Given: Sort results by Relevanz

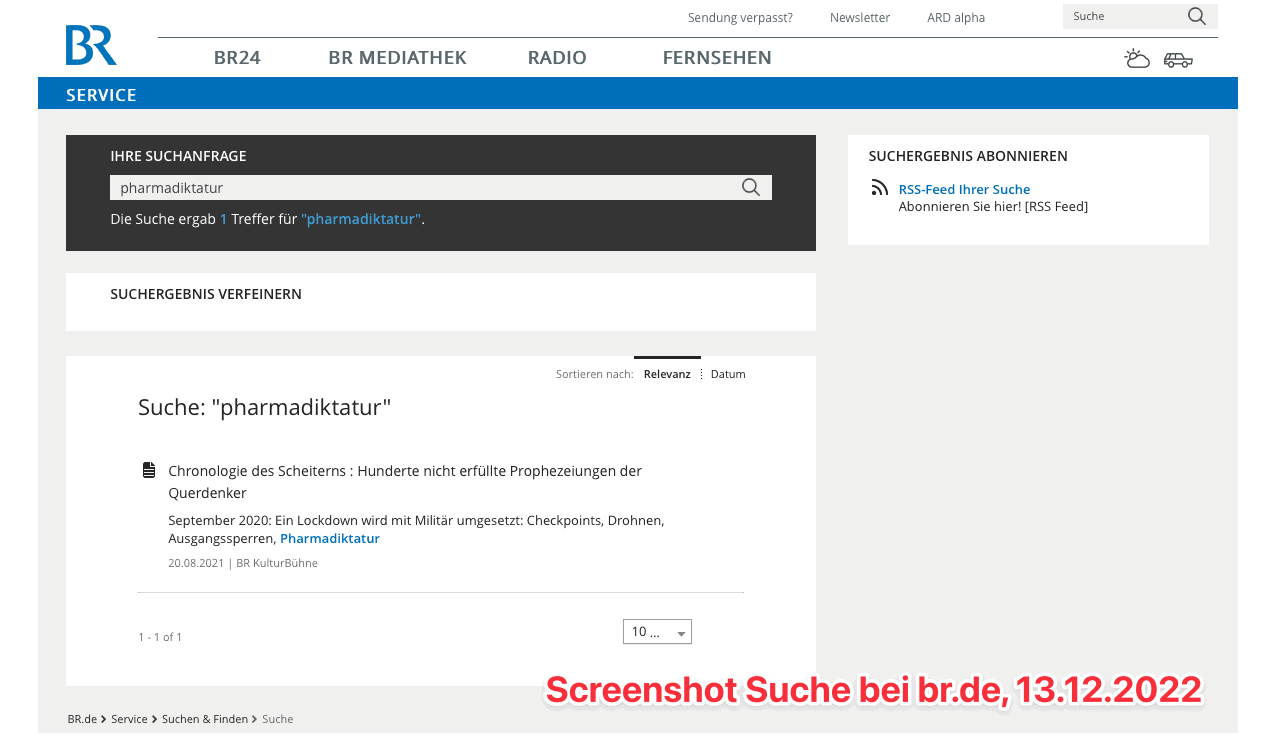Looking at the screenshot, I should [x=667, y=374].
